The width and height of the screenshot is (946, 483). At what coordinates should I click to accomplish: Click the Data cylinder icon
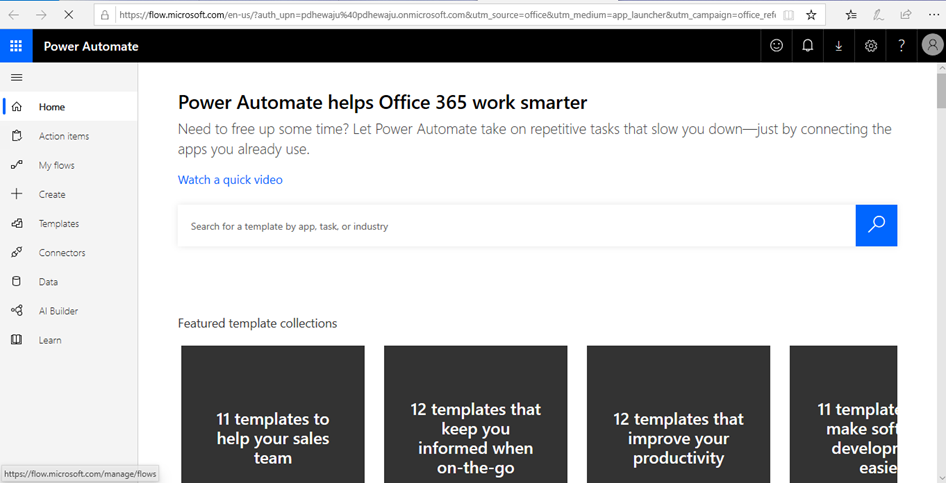point(17,281)
